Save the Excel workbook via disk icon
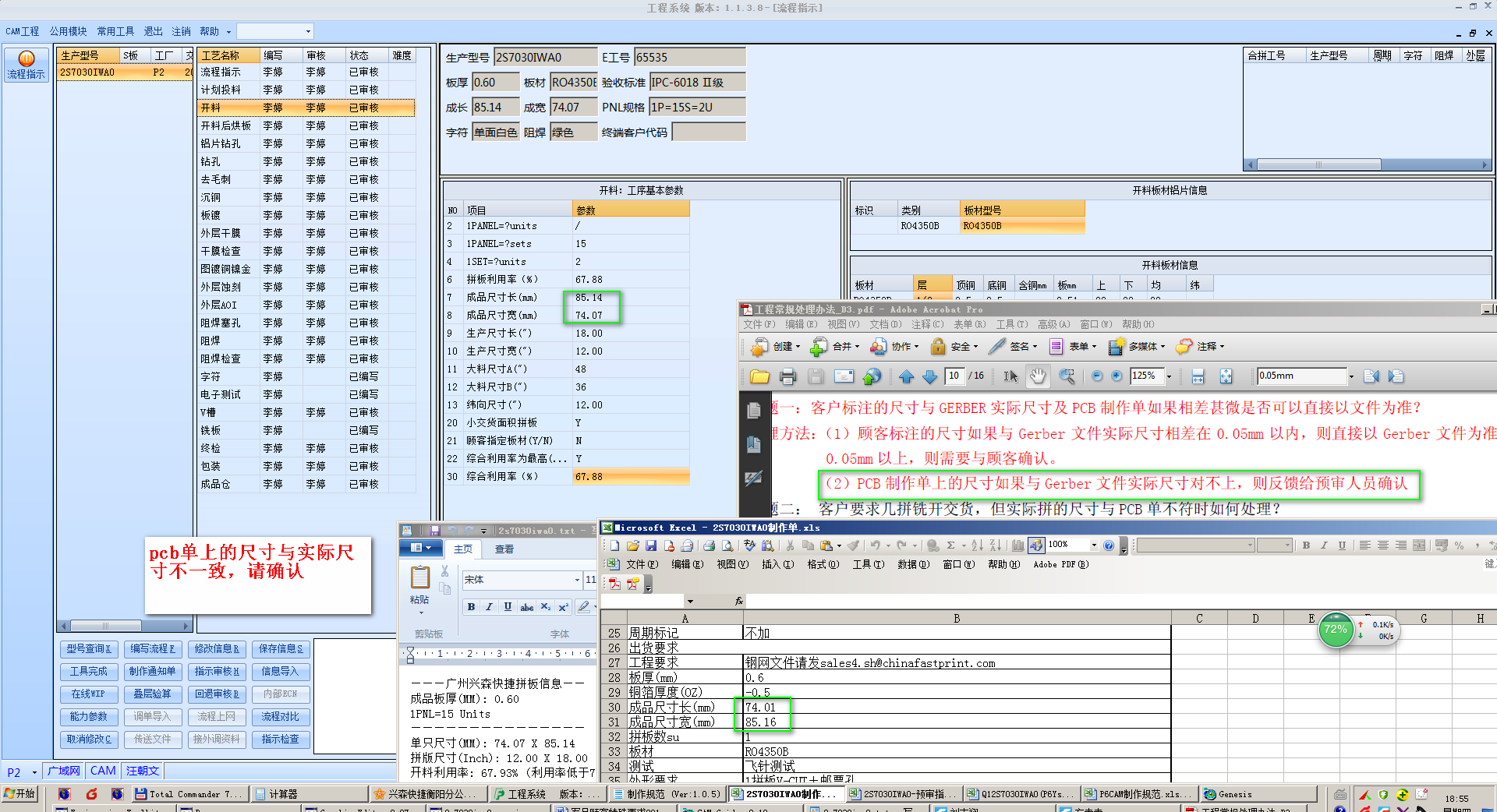 650,545
